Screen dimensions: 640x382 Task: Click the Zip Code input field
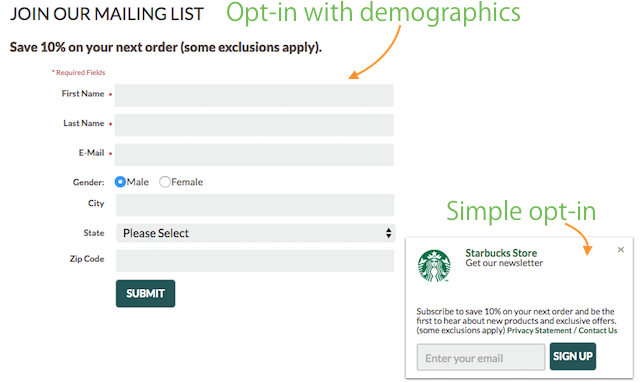coord(255,261)
